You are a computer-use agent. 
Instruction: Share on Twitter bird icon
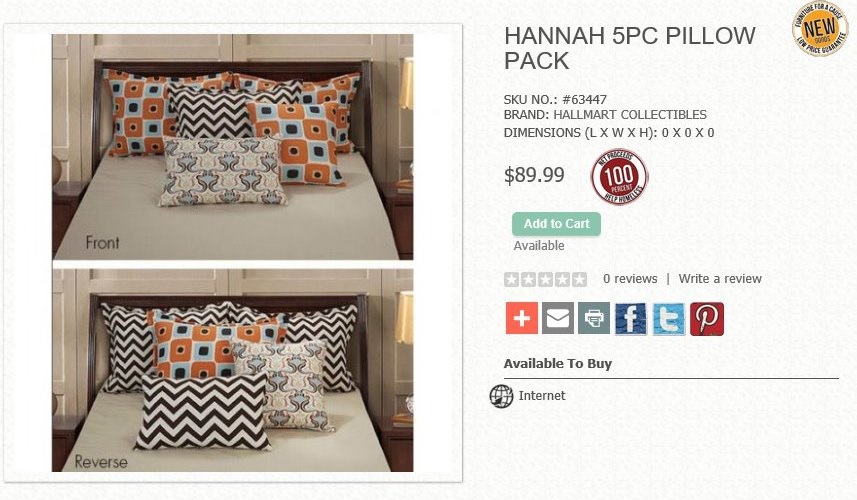668,319
